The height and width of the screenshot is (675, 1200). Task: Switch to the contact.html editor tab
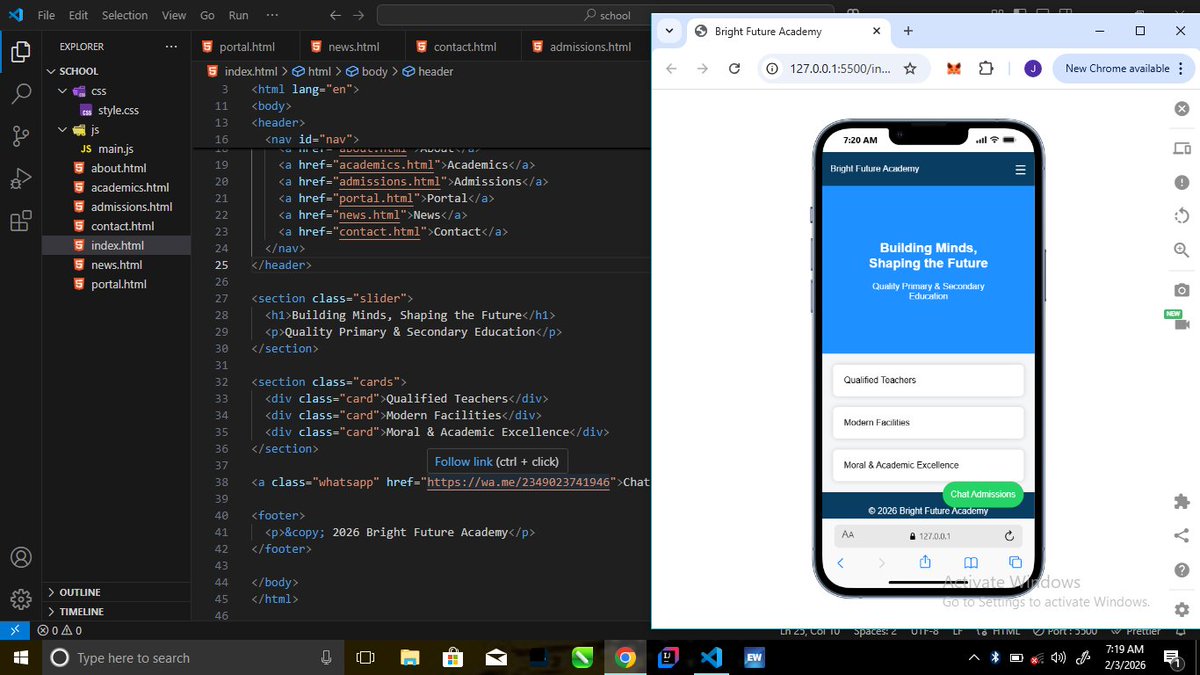tap(464, 47)
